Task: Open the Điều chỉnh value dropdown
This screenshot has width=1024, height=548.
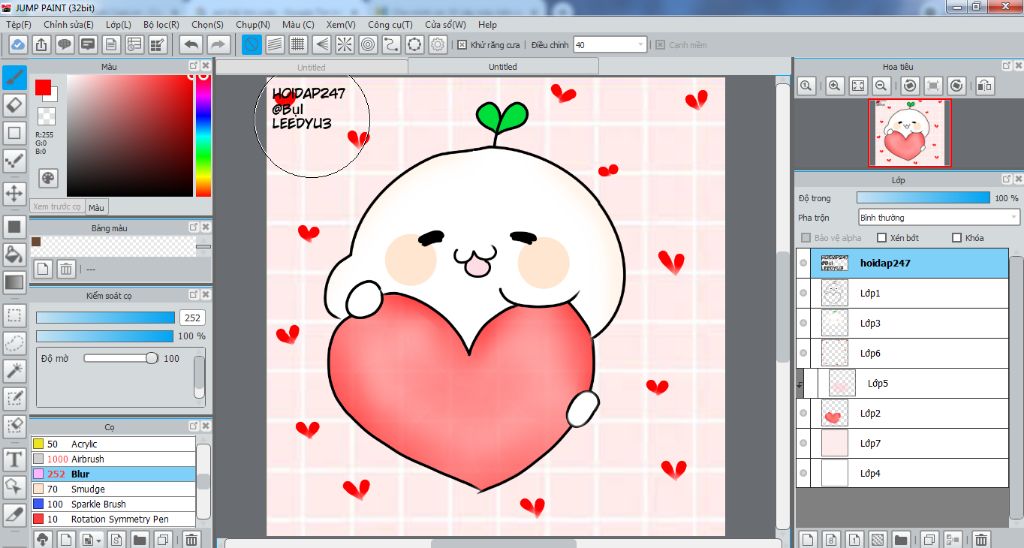Action: point(609,44)
